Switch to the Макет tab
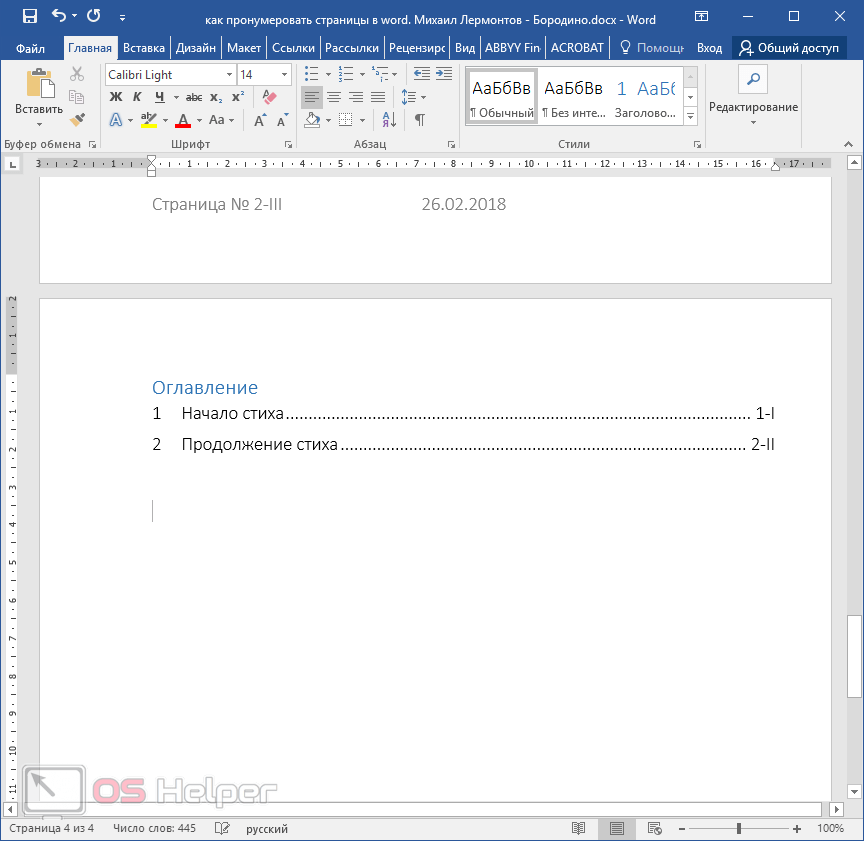Screen dimensions: 864x841 [244, 48]
